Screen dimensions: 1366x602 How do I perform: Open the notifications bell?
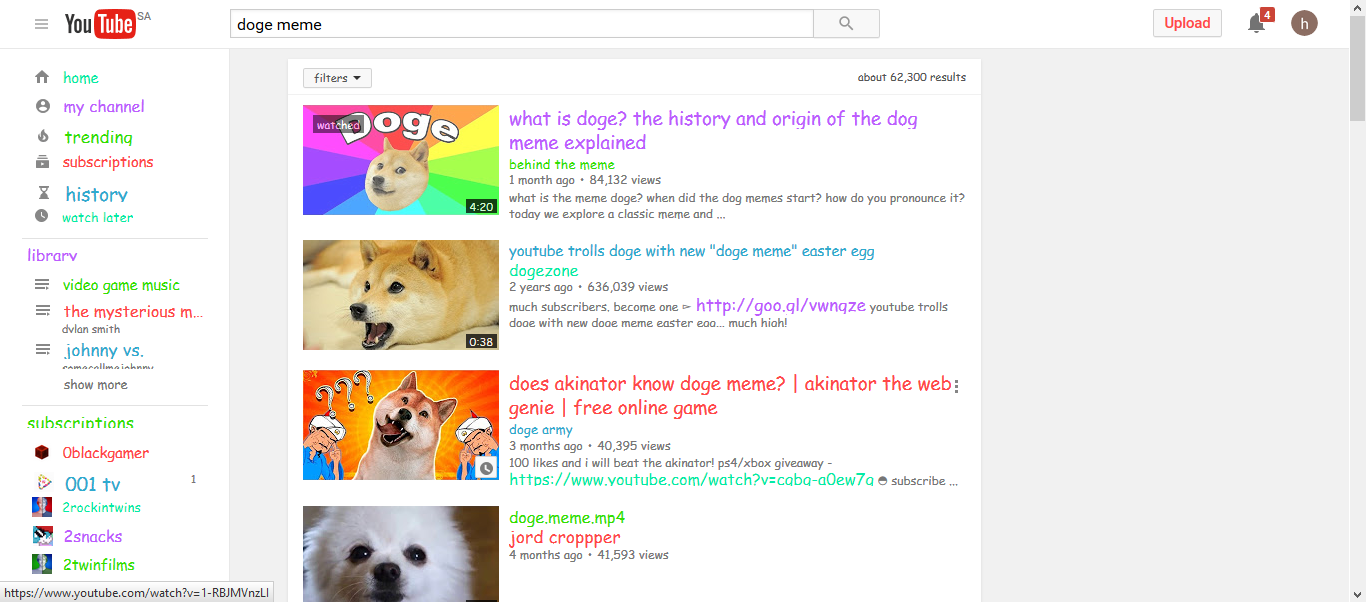point(1257,23)
